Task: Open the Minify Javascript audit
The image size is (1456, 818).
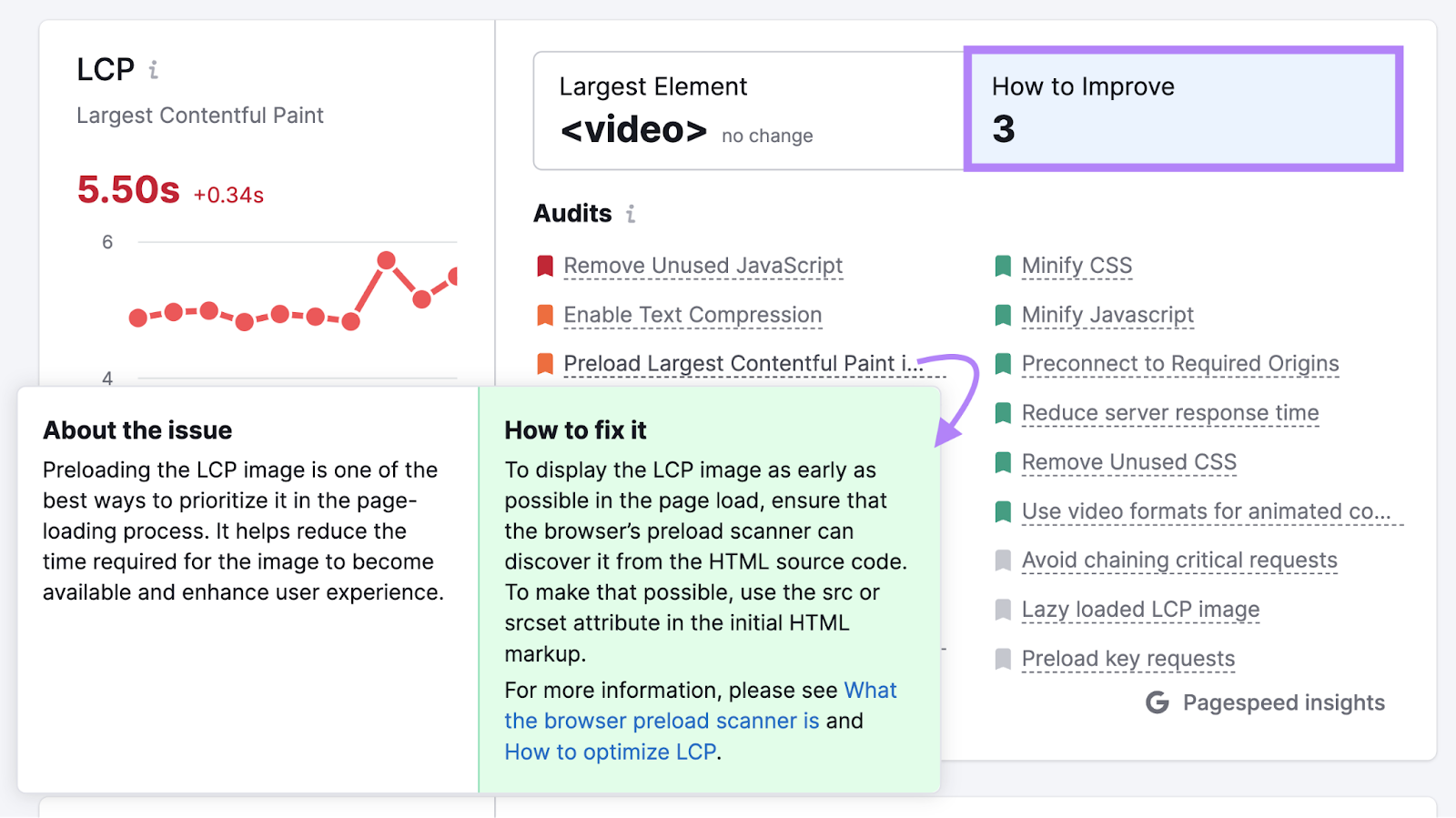Action: (x=1107, y=315)
